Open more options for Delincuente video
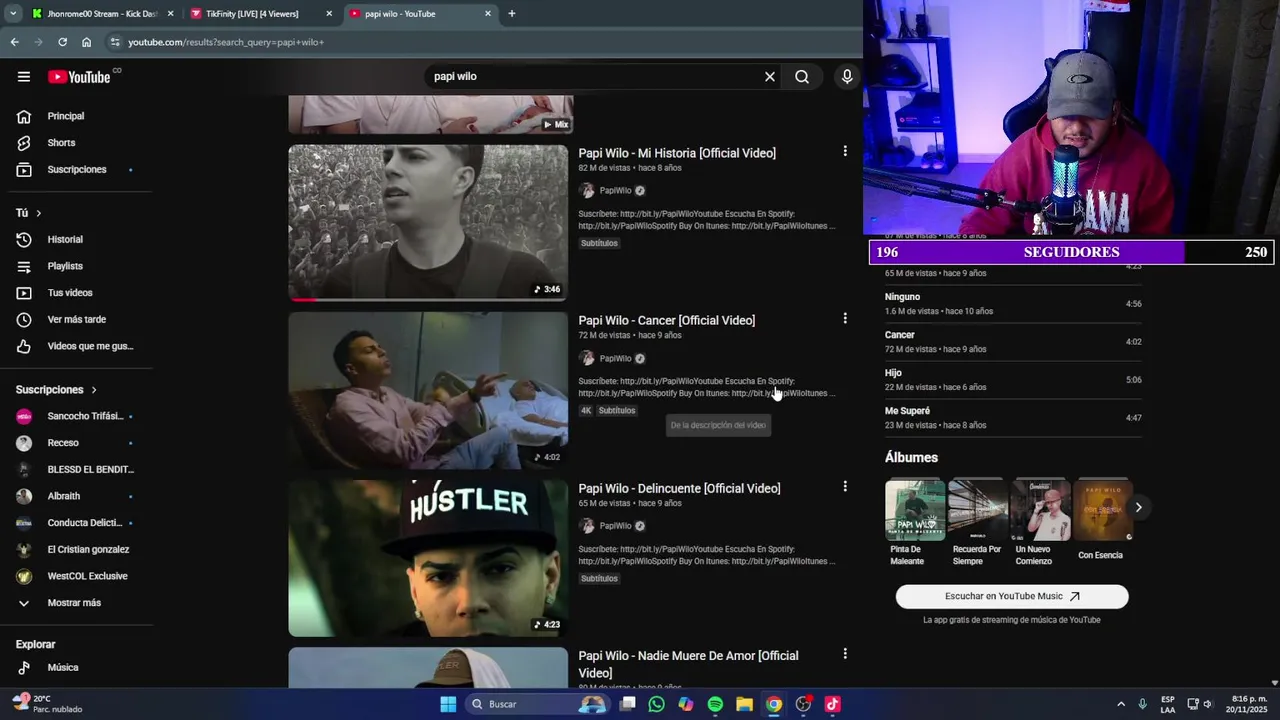This screenshot has width=1280, height=720. (845, 486)
